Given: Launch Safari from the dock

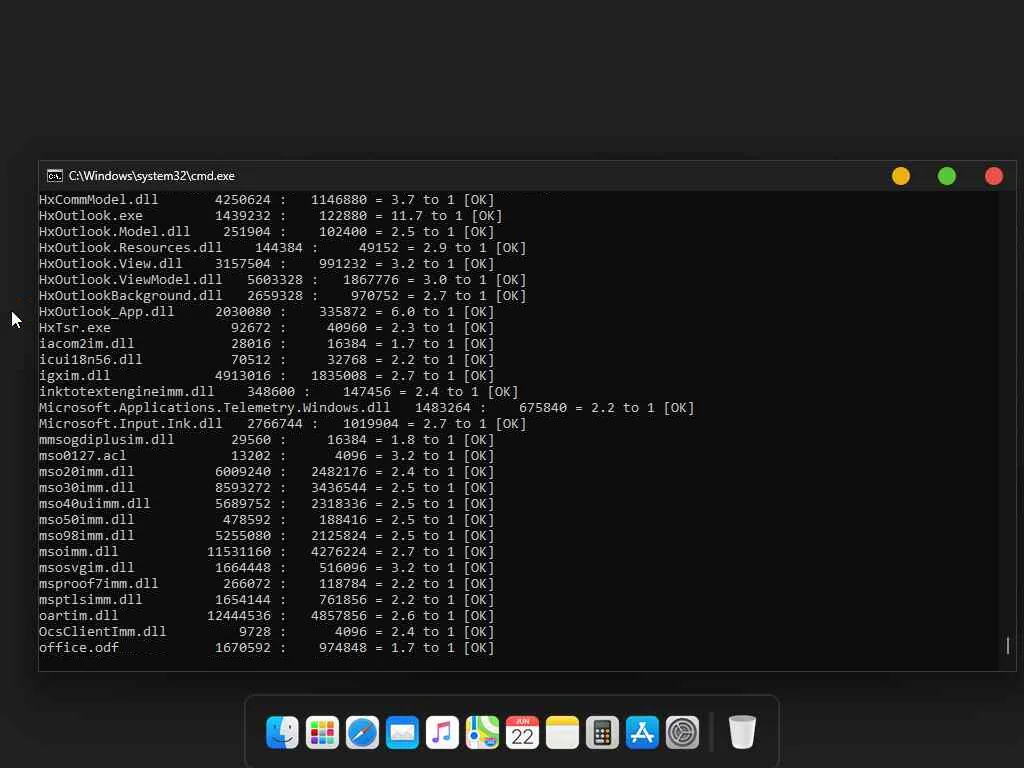Looking at the screenshot, I should pyautogui.click(x=362, y=732).
